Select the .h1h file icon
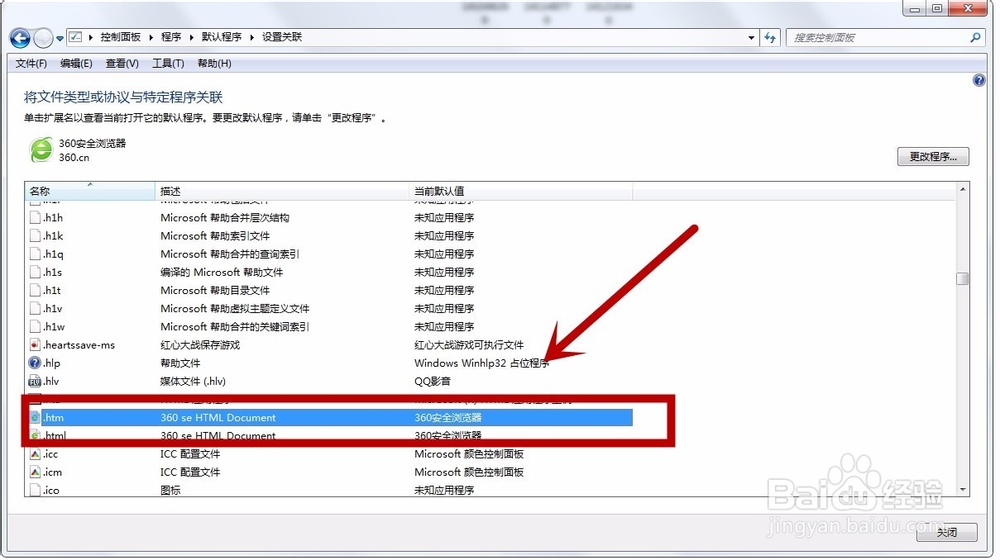Image resolution: width=1000 pixels, height=560 pixels. tap(35, 217)
